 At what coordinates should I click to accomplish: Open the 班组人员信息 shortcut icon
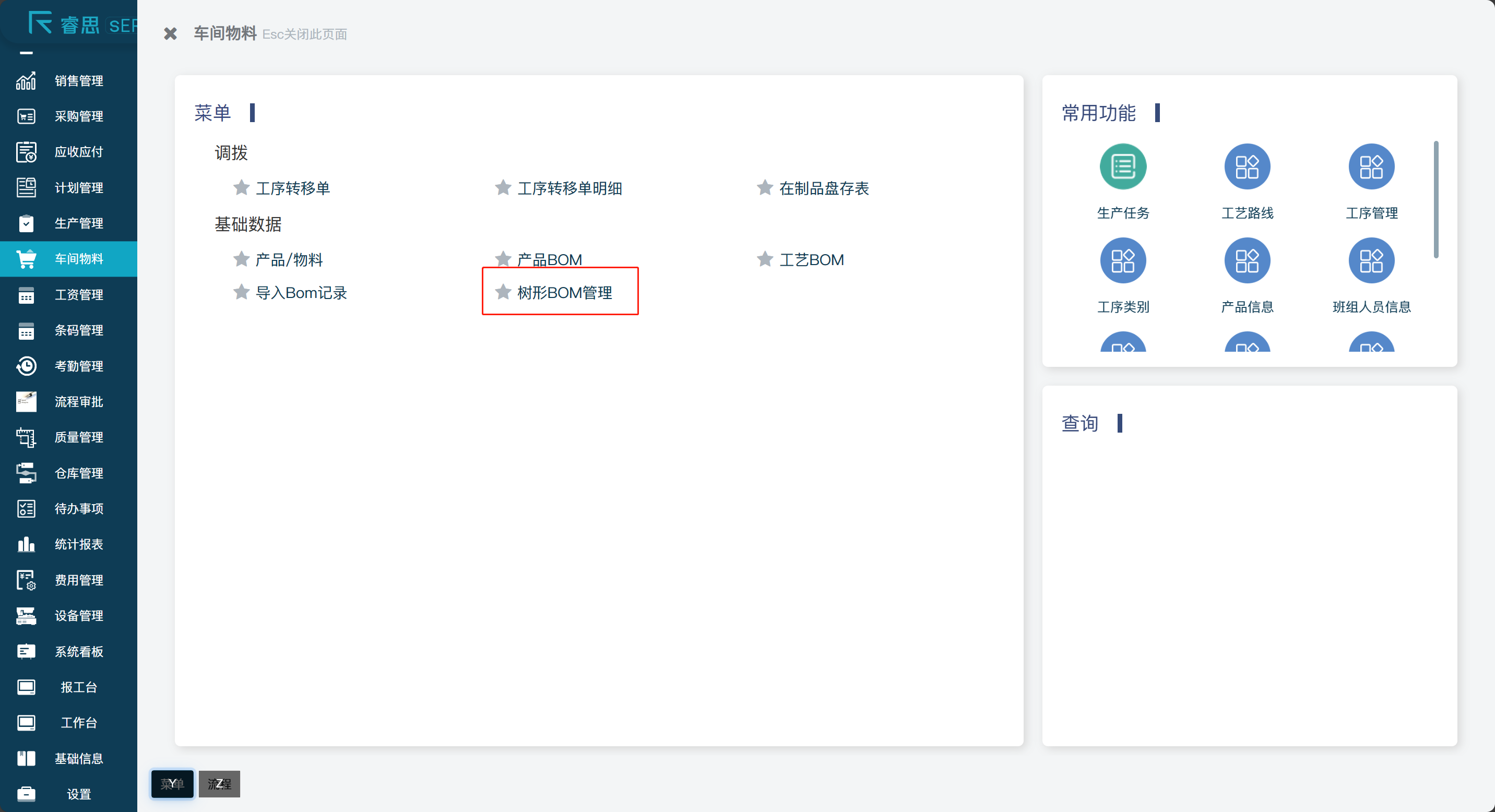pos(1371,260)
